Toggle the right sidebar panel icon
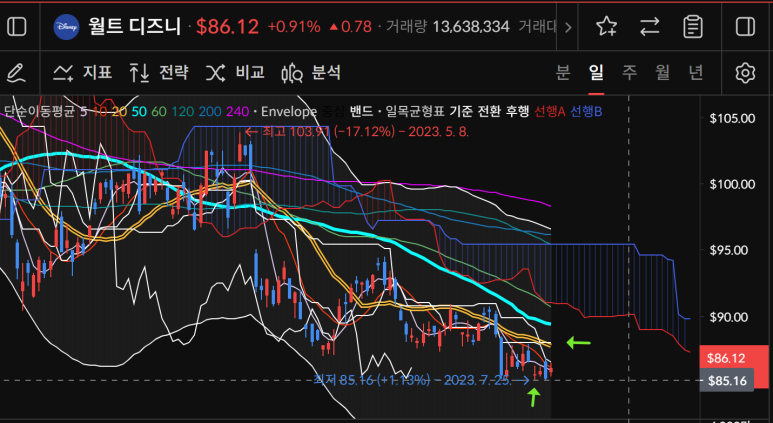773x423 pixels. (745, 27)
